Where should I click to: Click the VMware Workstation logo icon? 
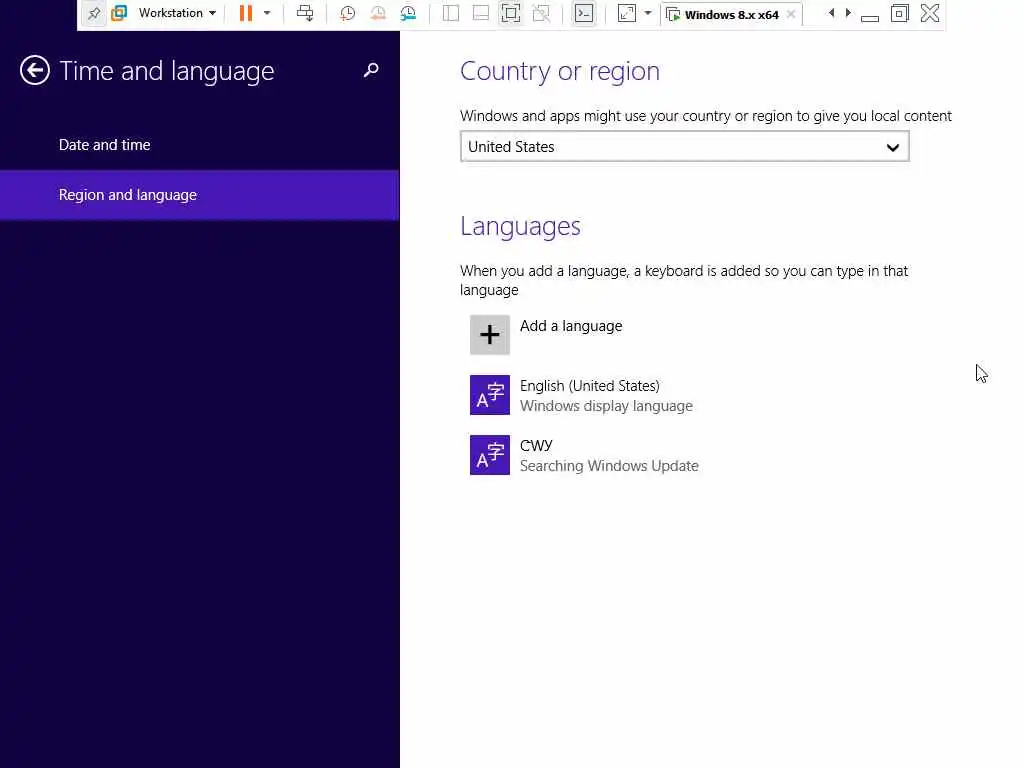click(x=119, y=13)
